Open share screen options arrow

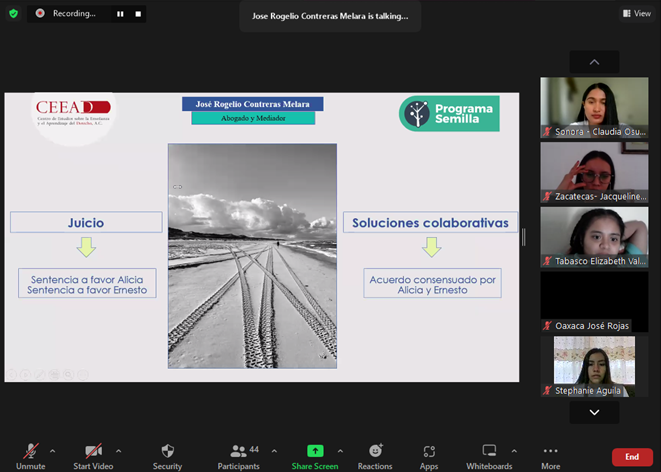click(340, 451)
